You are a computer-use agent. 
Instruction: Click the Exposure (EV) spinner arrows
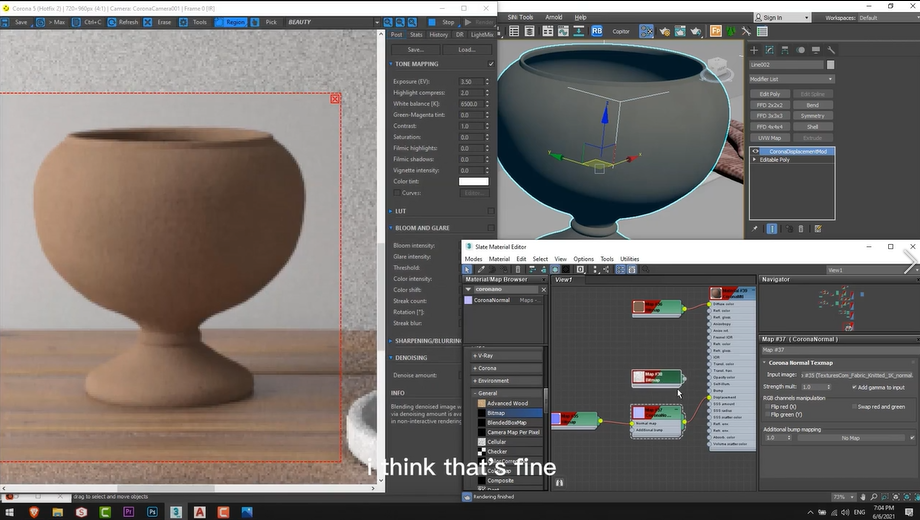click(486, 82)
